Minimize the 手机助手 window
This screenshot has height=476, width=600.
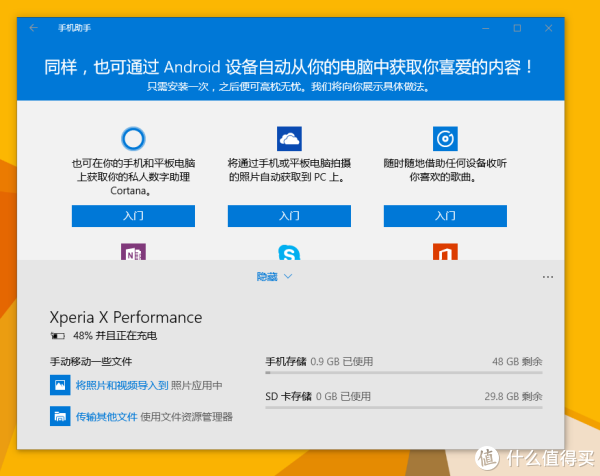[486, 28]
